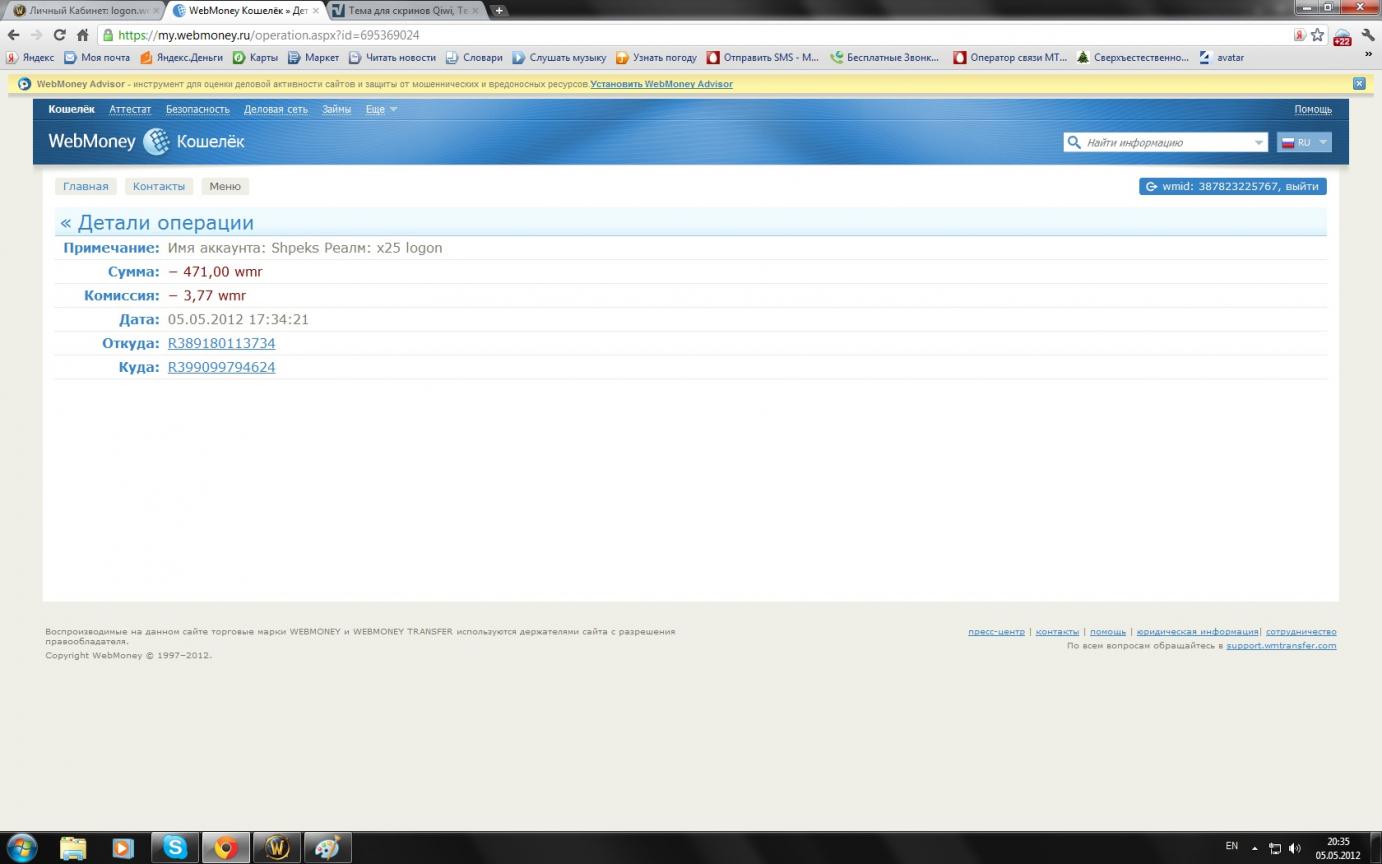Close the WebMoney Advisor notification bar

click(1359, 84)
